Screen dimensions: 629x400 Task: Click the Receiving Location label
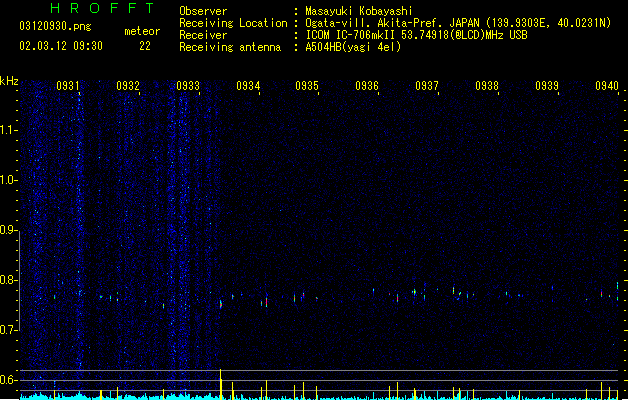(233, 23)
